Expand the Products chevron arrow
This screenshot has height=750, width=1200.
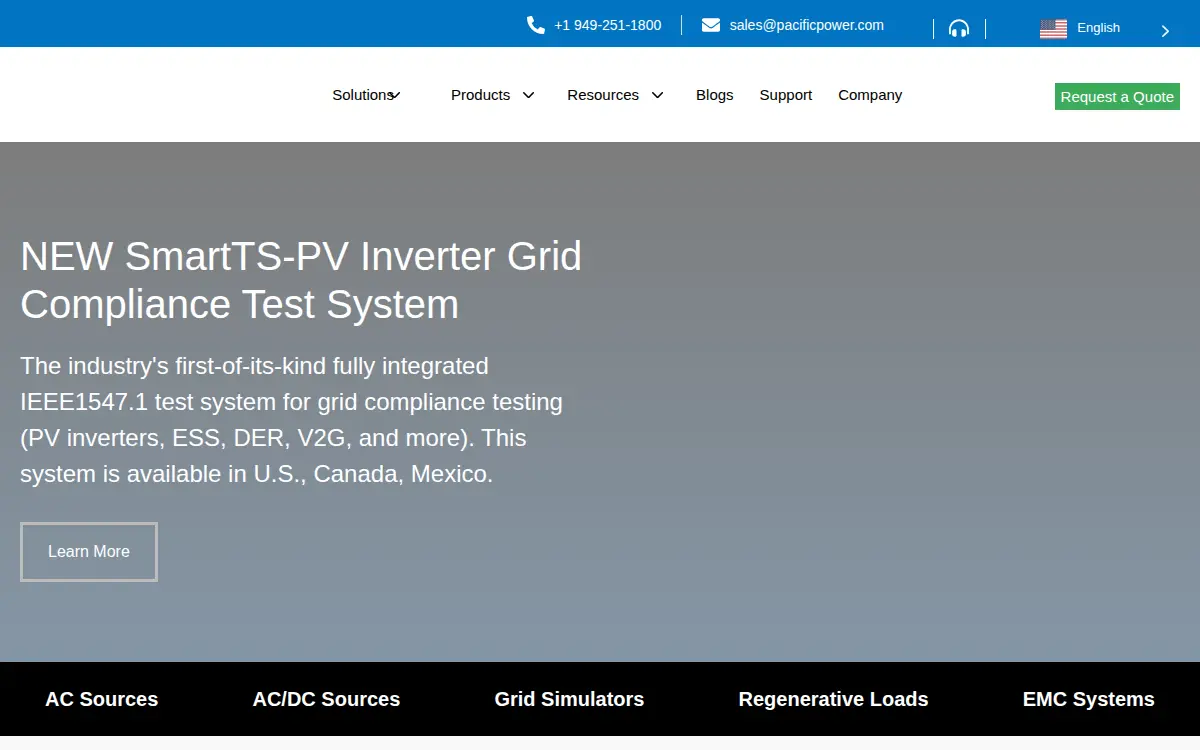pos(529,95)
